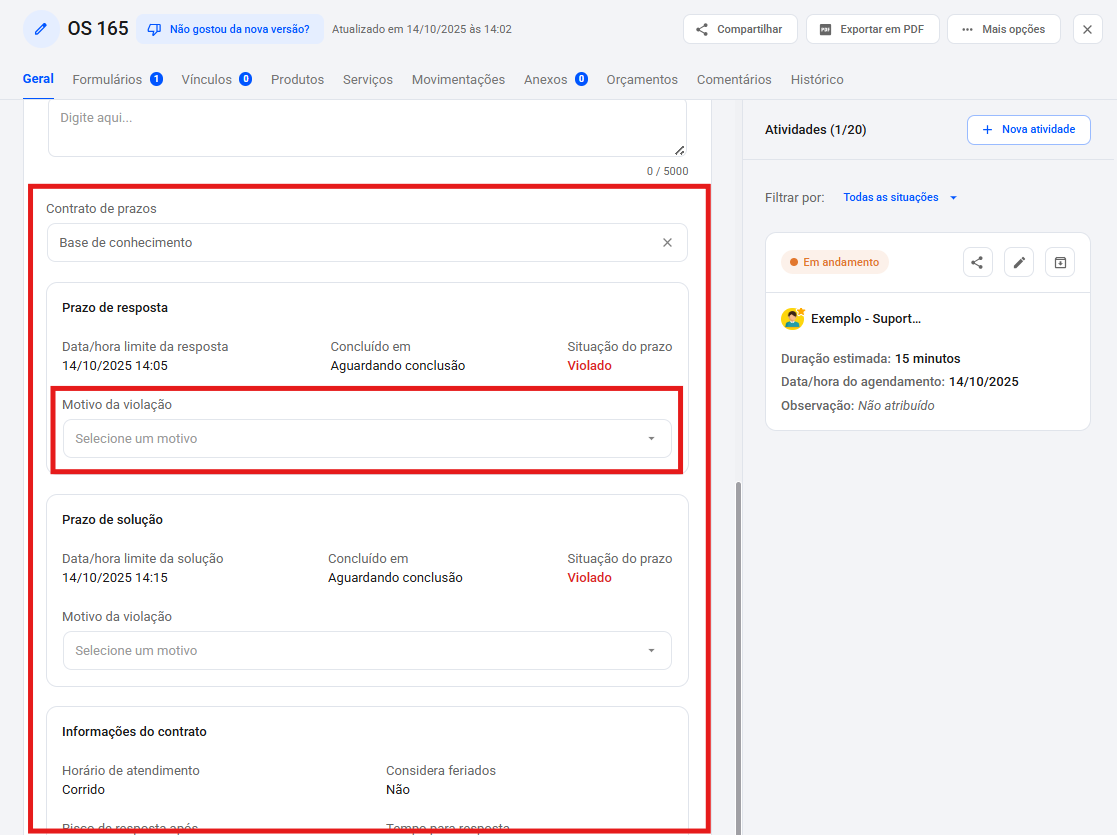Click the Digite aqui text area
The image size is (1117, 835).
[367, 128]
